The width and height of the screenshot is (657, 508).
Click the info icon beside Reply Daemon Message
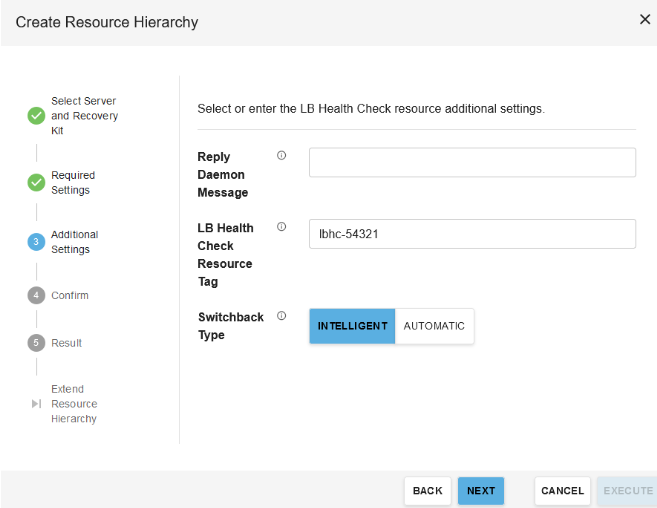click(x=281, y=156)
